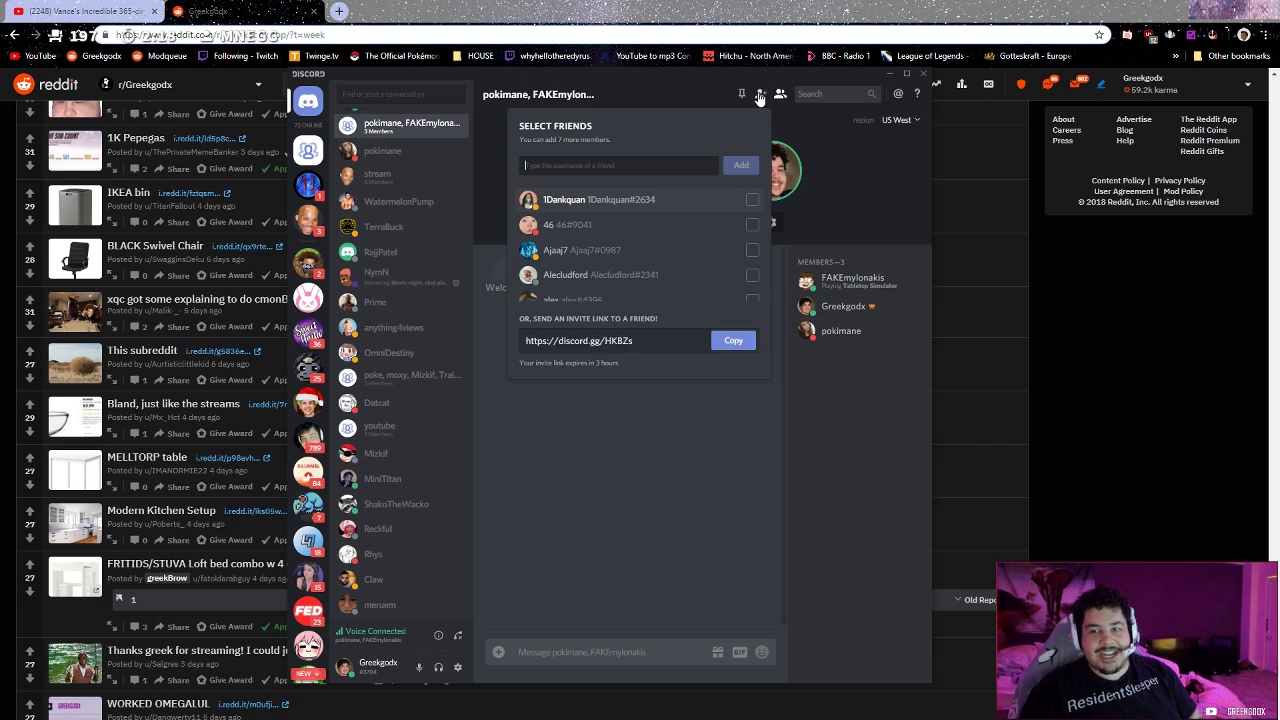Open the pink bunny server icon
This screenshot has height=720, width=1280.
click(308, 298)
